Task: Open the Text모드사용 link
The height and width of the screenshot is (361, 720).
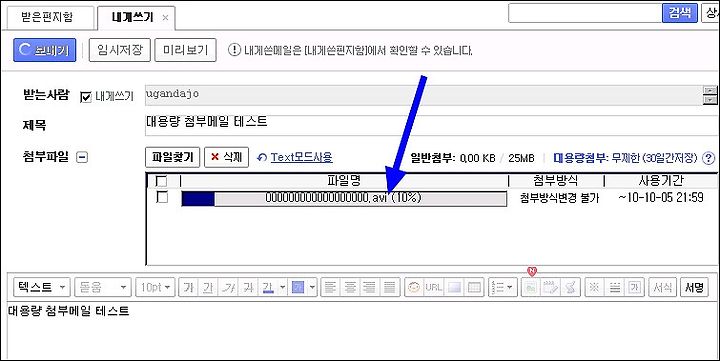Action: pyautogui.click(x=301, y=158)
